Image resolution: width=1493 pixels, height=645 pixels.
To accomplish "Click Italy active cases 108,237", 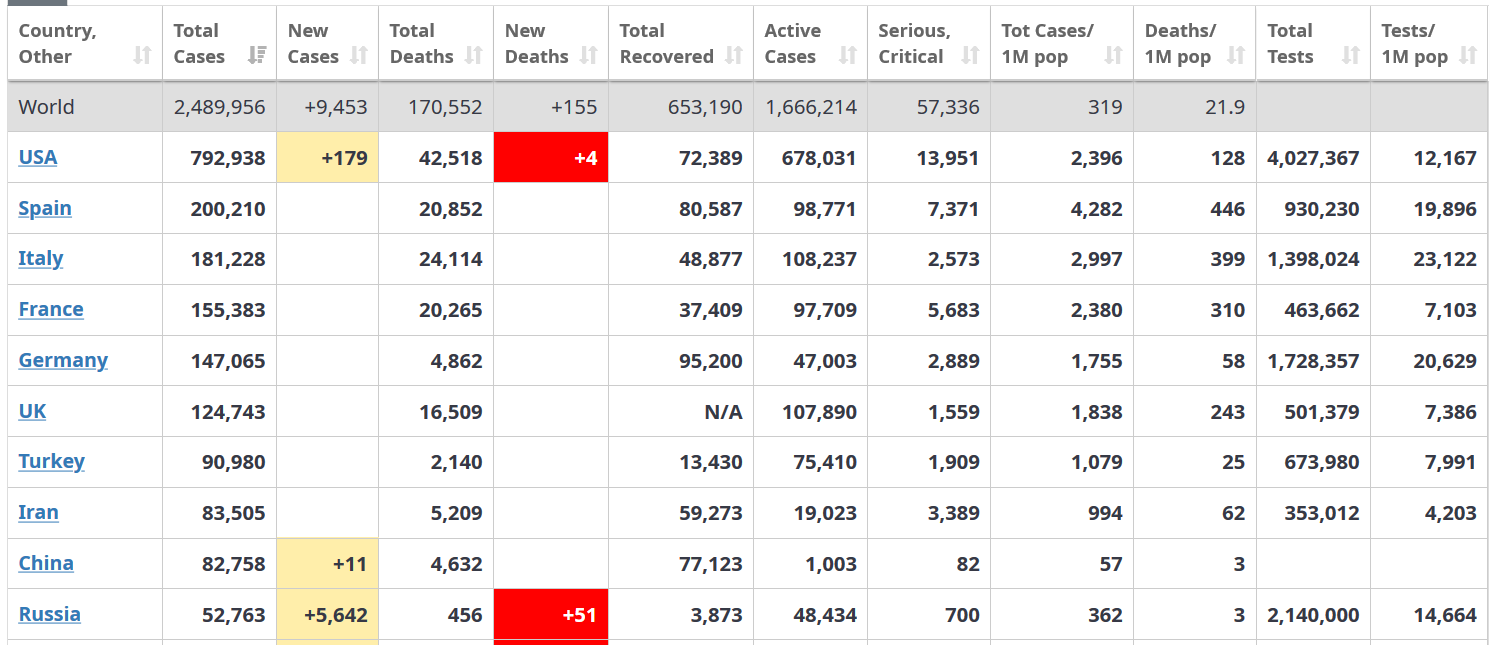I will pyautogui.click(x=820, y=259).
